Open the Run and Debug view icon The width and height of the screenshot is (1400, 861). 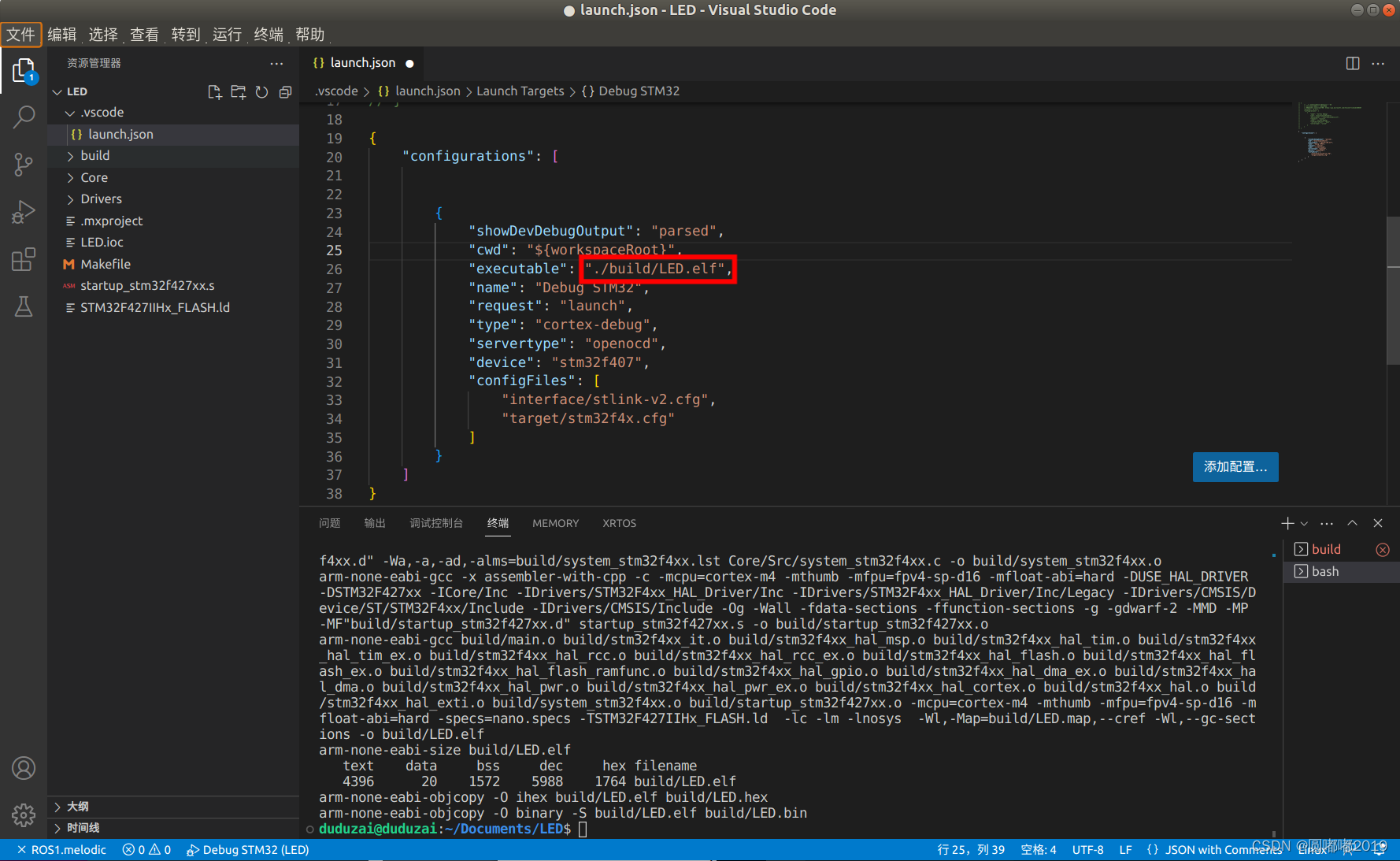click(24, 212)
